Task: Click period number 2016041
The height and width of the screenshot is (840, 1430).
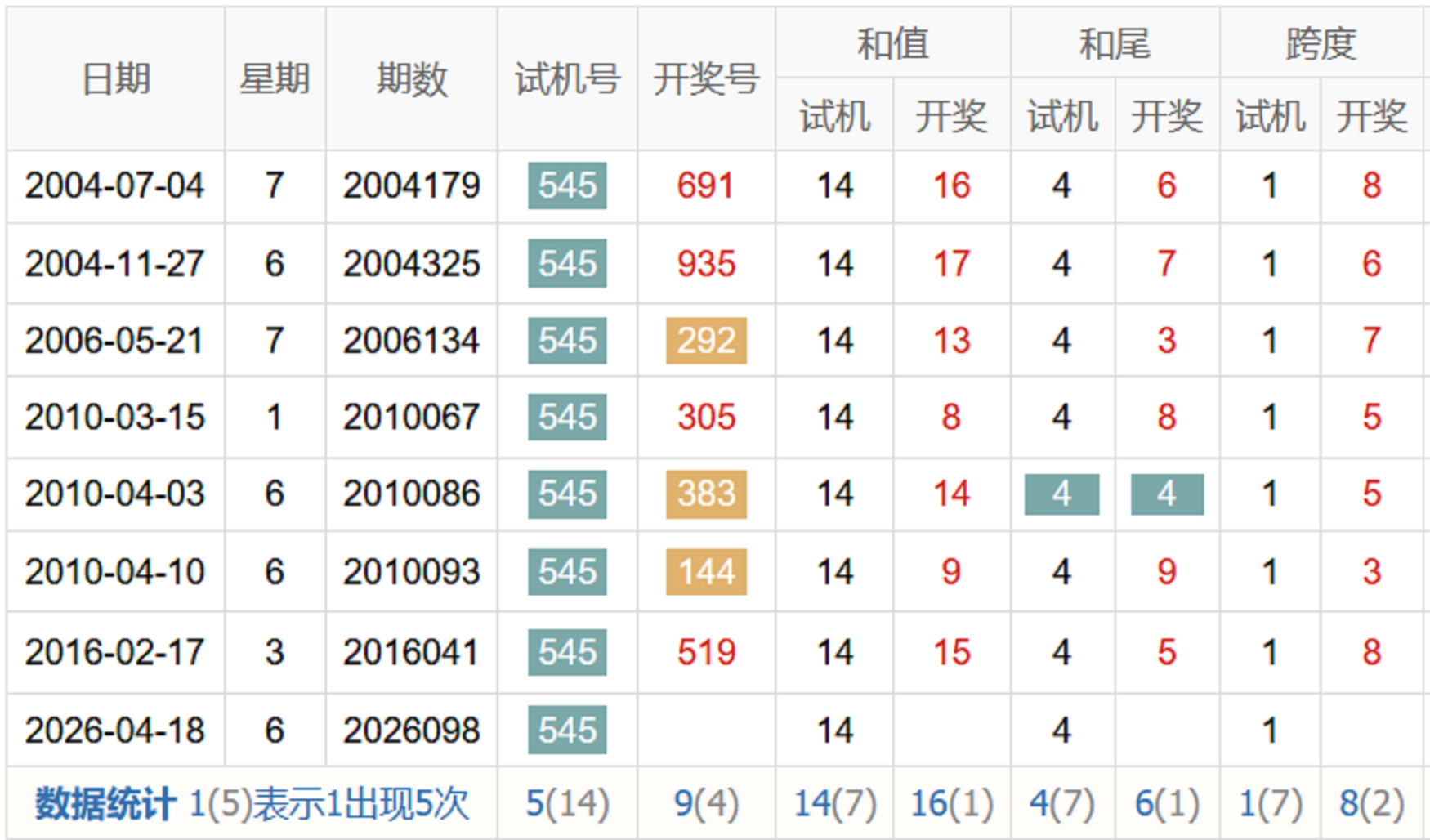Action: coord(411,652)
